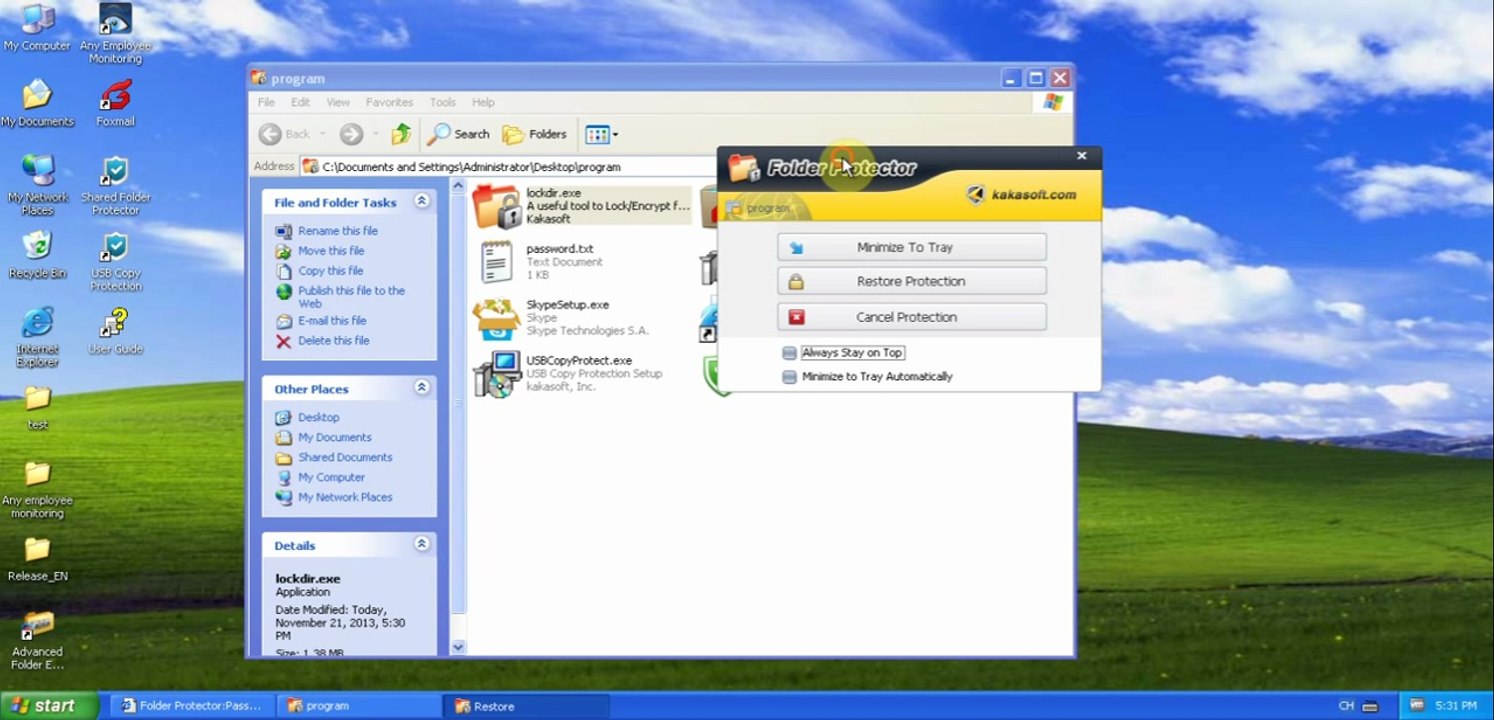Open My Documents desktop icon
Screen dimensions: 1494x720
point(37,103)
